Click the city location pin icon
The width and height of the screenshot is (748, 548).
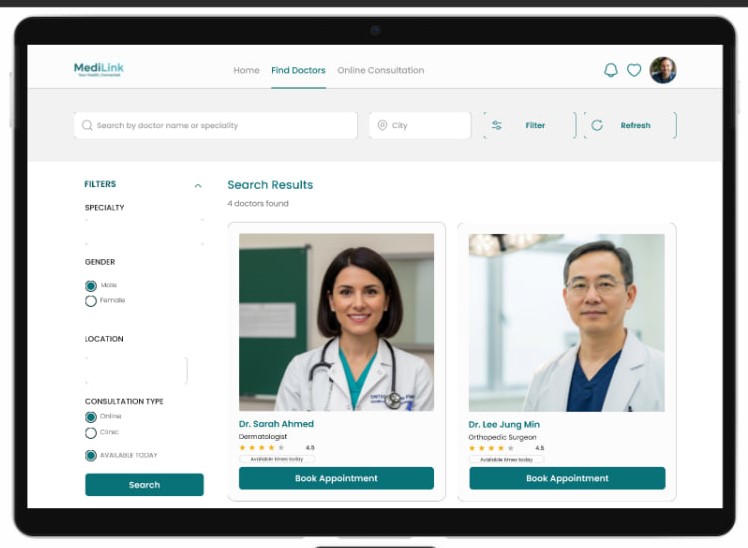pos(382,126)
